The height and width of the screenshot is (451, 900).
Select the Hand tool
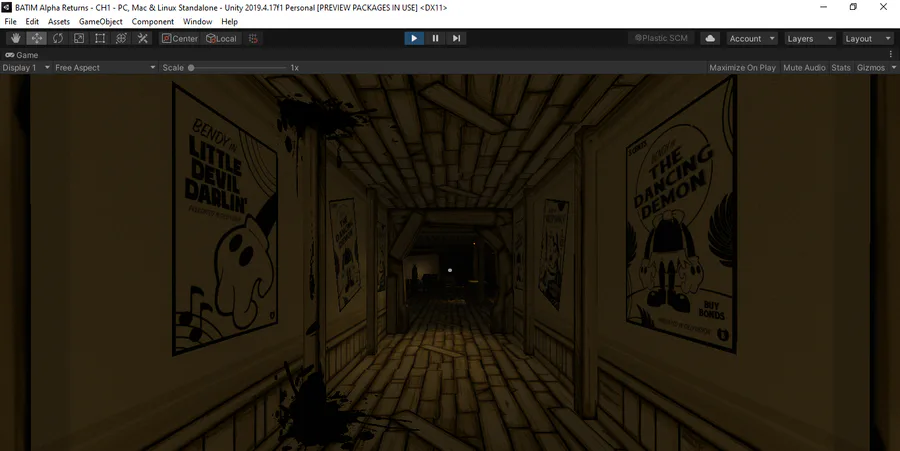click(x=15, y=38)
